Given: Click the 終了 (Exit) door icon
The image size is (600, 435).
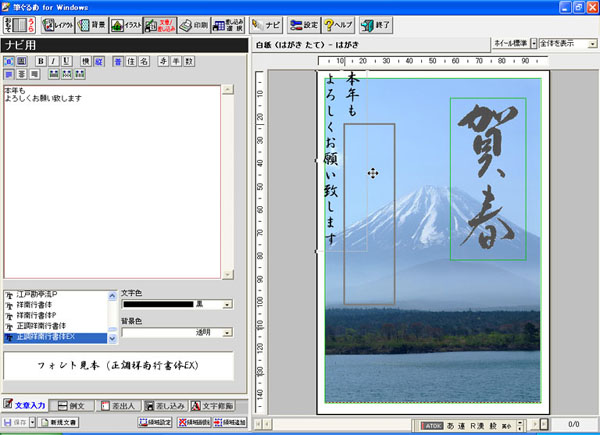Looking at the screenshot, I should coord(375,25).
